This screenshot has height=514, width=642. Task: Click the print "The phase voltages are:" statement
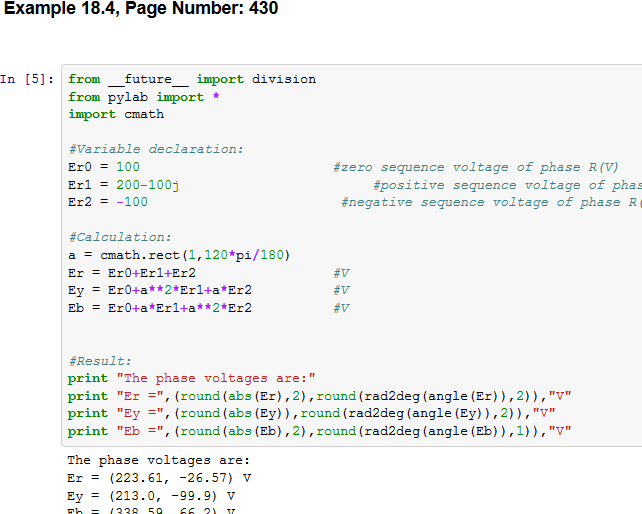pyautogui.click(x=191, y=378)
